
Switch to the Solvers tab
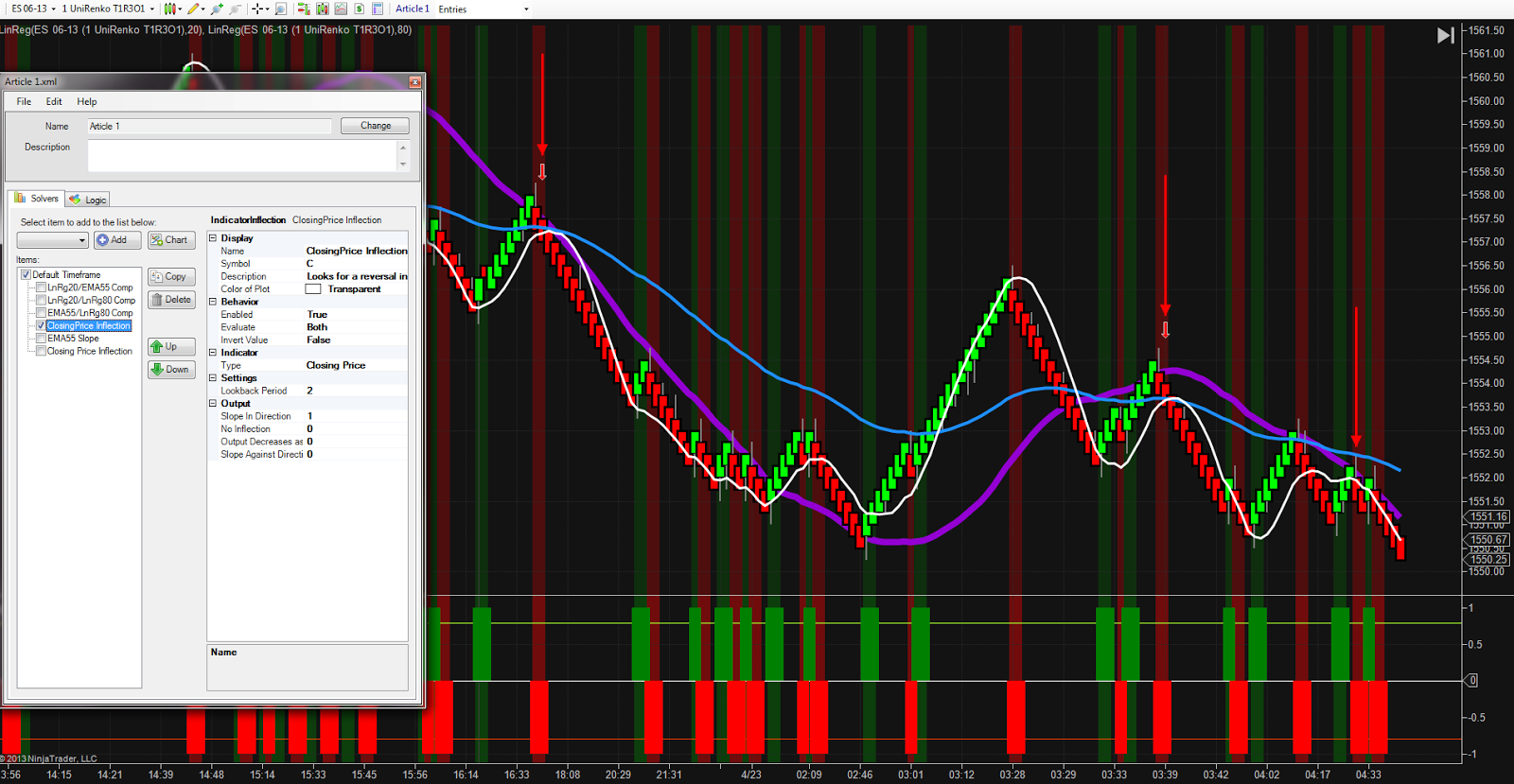tap(37, 199)
